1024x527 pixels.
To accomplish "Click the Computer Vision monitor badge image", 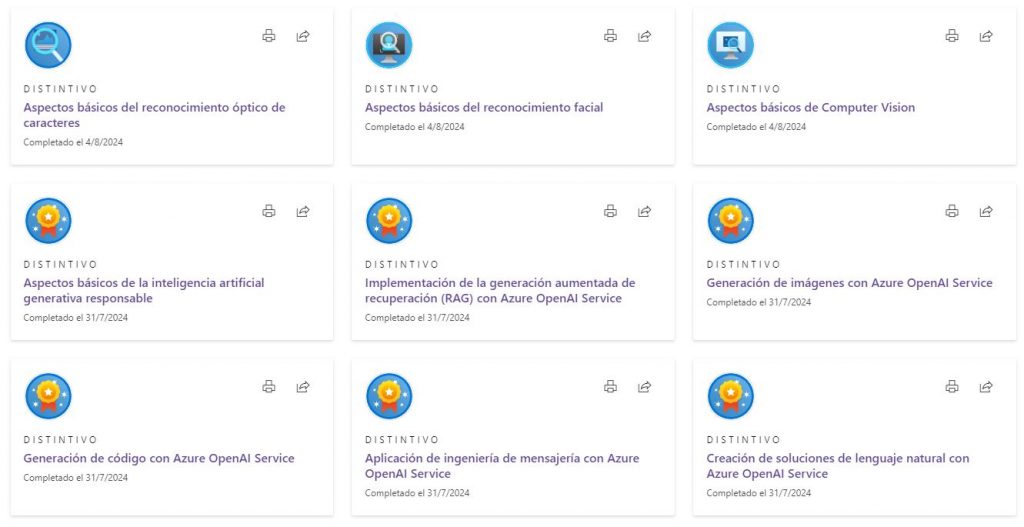I will pyautogui.click(x=730, y=45).
